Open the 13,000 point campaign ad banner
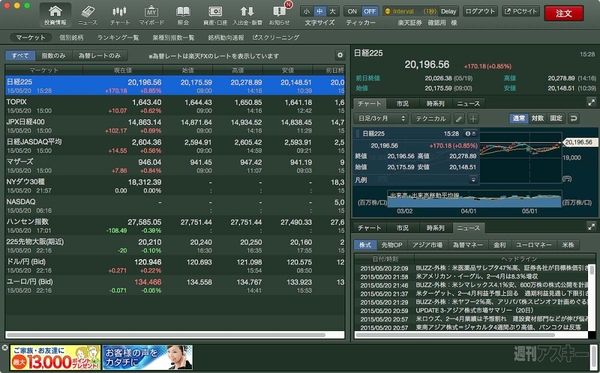This screenshot has height=373, width=600. click(55, 358)
